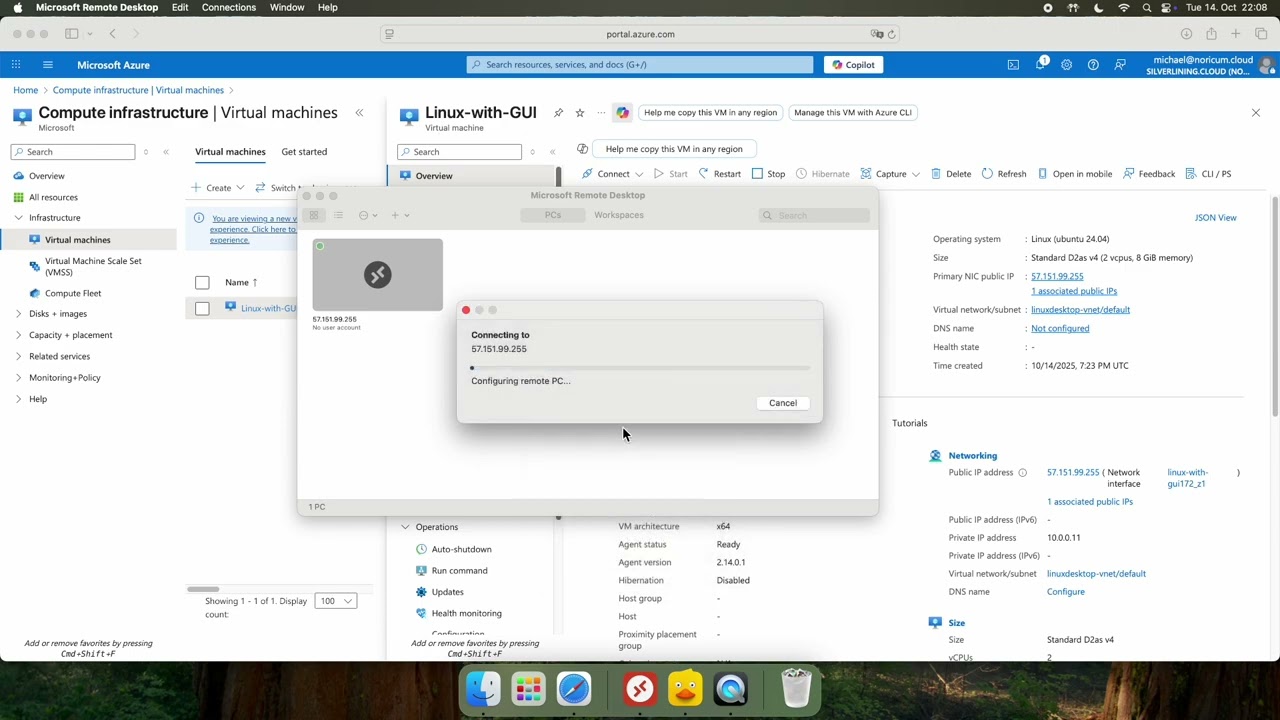Expand Related services group
The height and width of the screenshot is (720, 1280).
[x=18, y=356]
